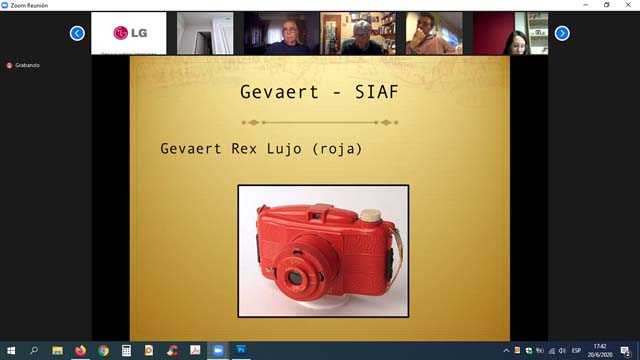Launch Firefox from the taskbar

(x=80, y=351)
